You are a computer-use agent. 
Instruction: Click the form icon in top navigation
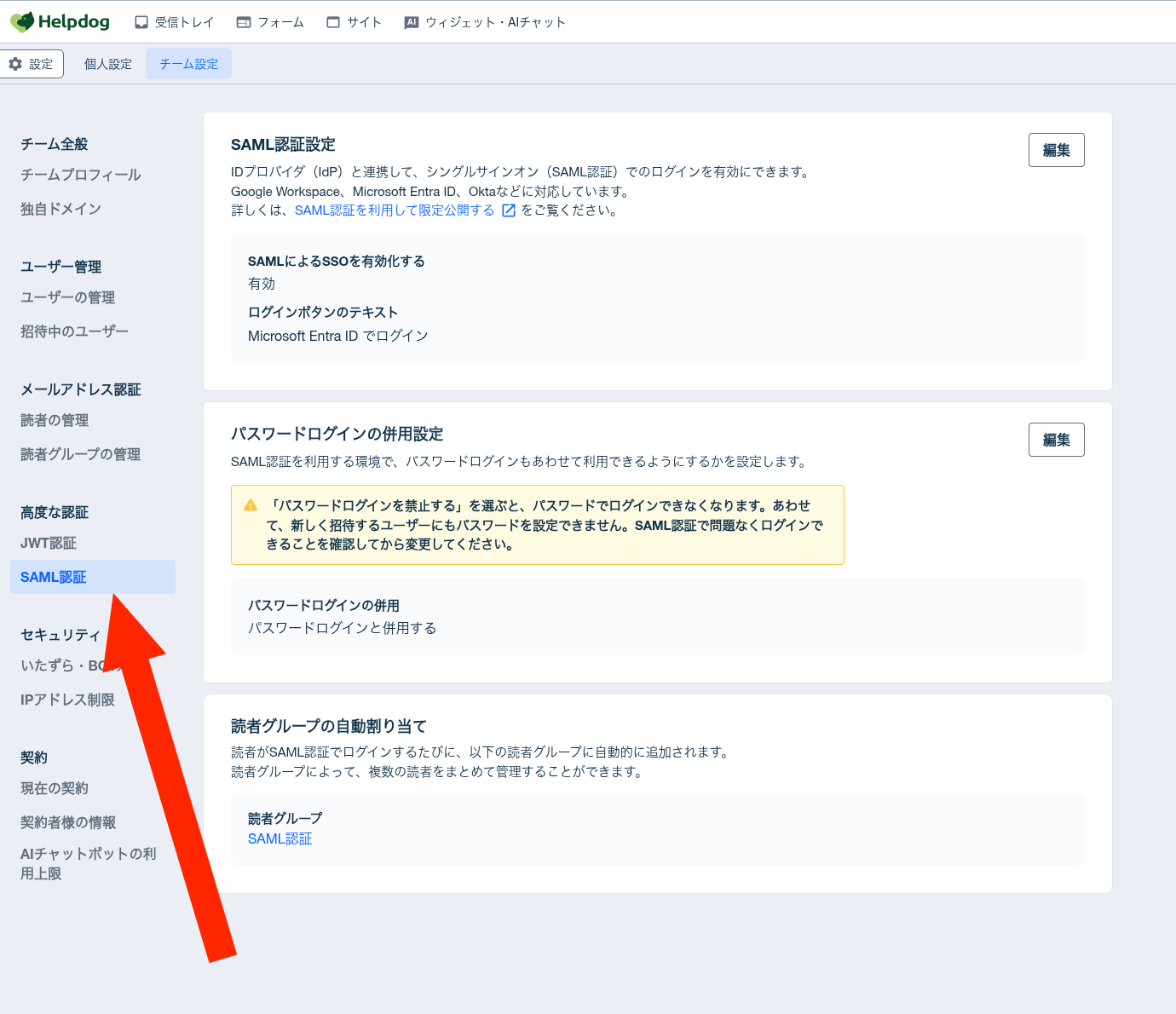pyautogui.click(x=244, y=22)
